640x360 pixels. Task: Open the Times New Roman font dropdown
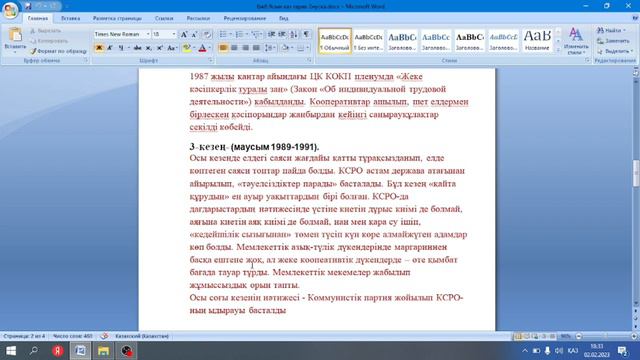tap(148, 34)
